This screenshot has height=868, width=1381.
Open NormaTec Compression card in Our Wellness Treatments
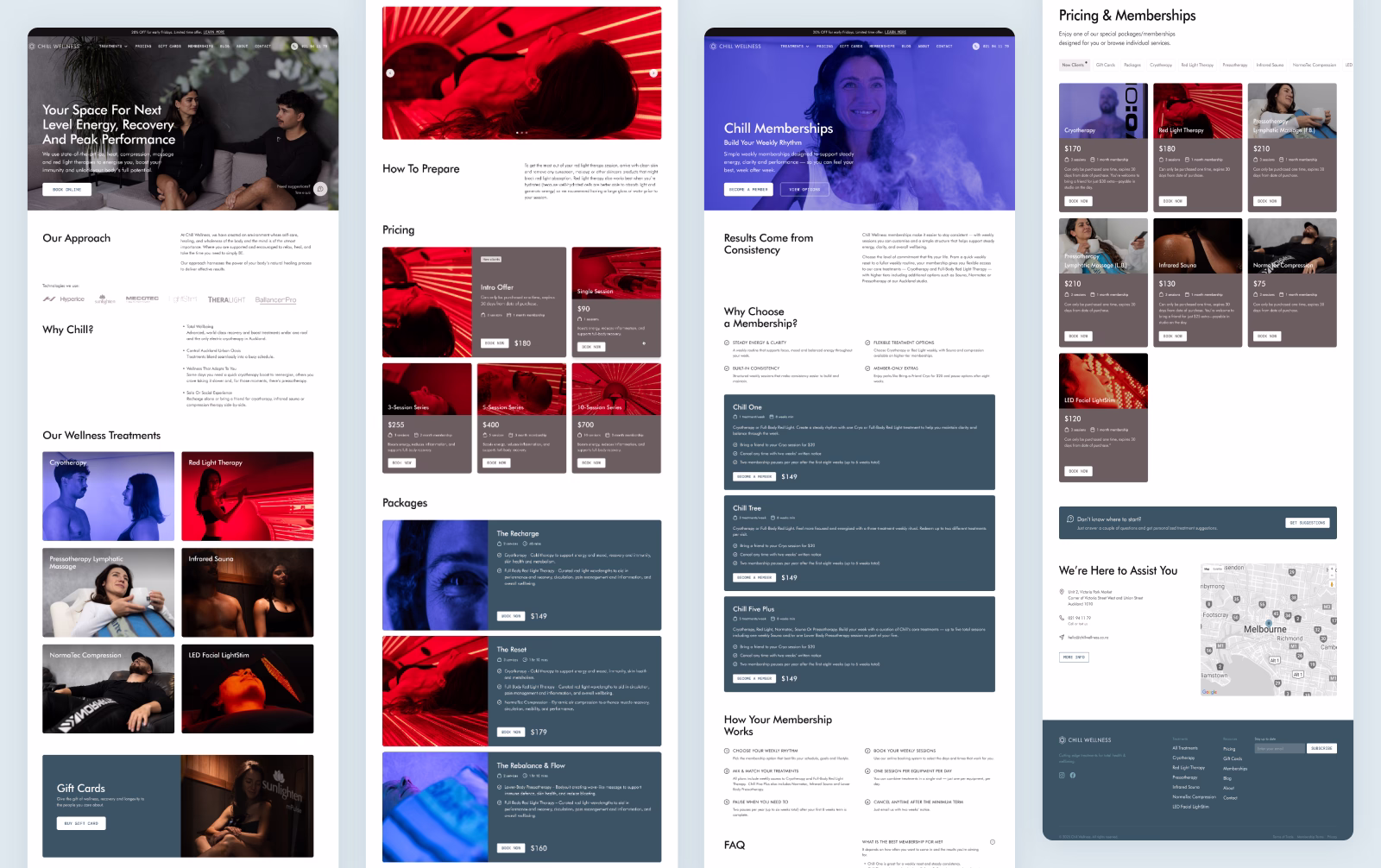(x=108, y=689)
